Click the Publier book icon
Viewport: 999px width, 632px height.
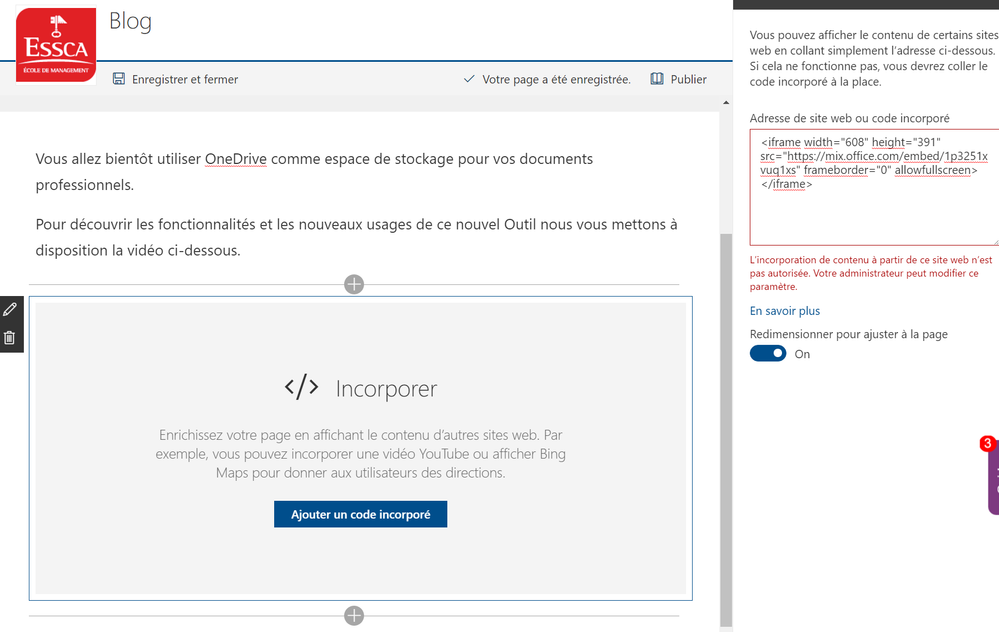pyautogui.click(x=657, y=79)
